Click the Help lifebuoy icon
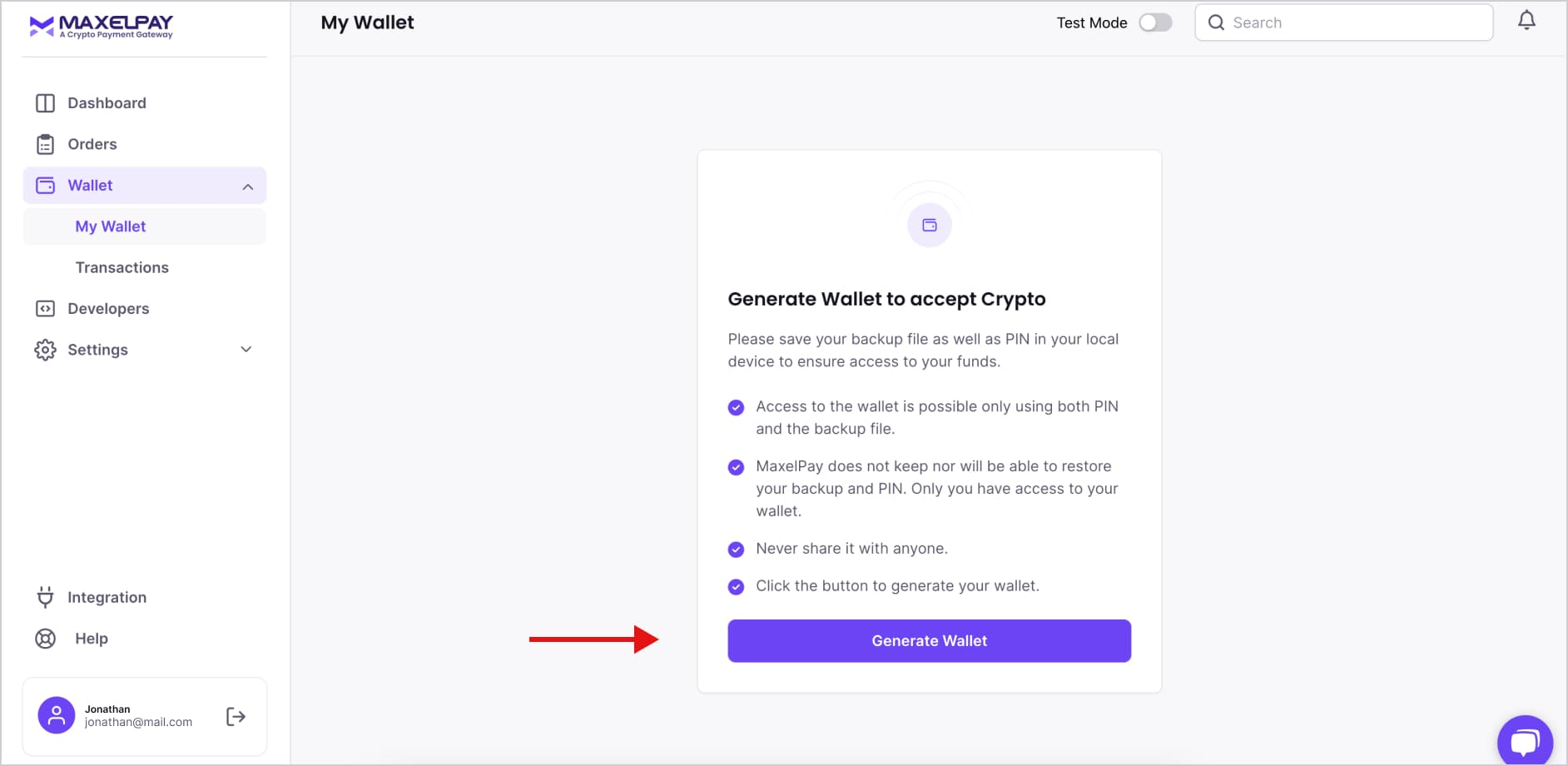 (x=45, y=639)
